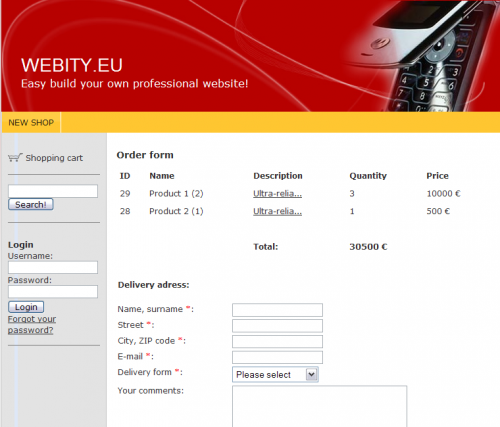
Task: Click the Login button
Action: click(26, 307)
